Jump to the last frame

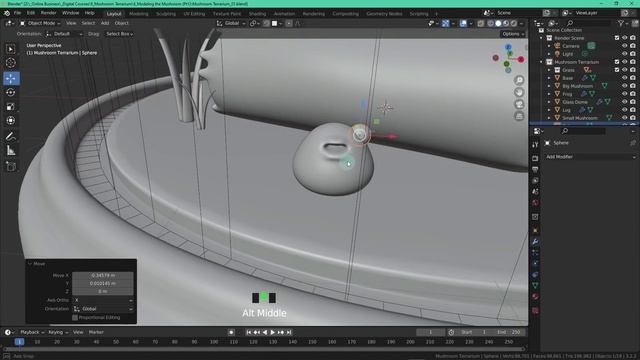pos(289,333)
